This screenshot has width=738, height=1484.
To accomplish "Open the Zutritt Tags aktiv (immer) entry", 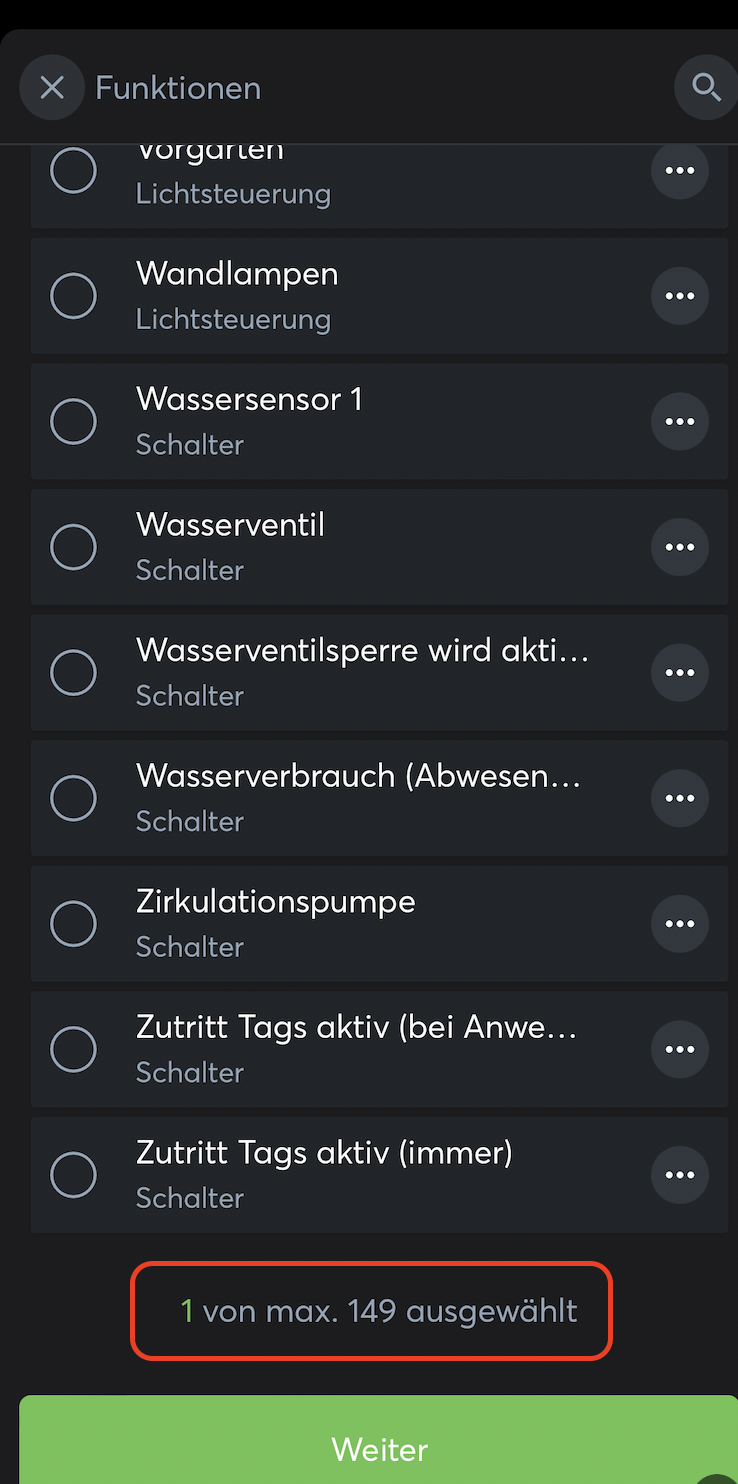I will pos(324,1174).
